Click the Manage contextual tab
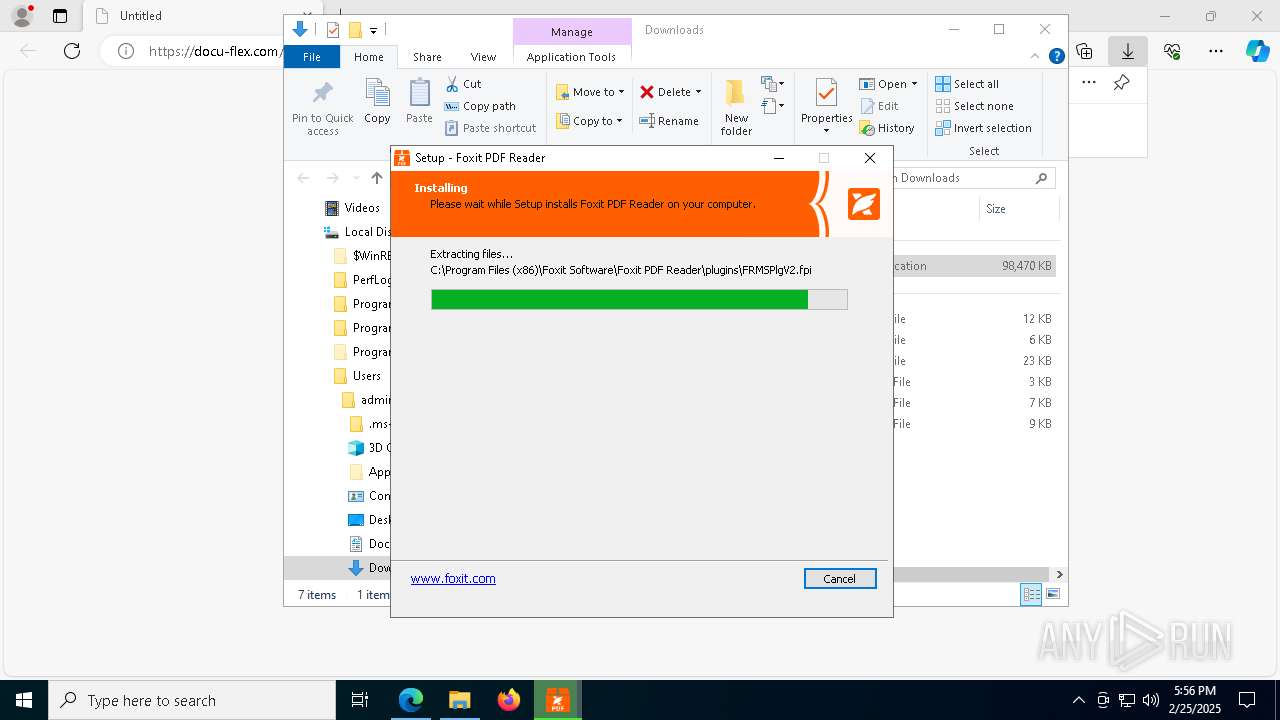The image size is (1280, 720). [572, 31]
